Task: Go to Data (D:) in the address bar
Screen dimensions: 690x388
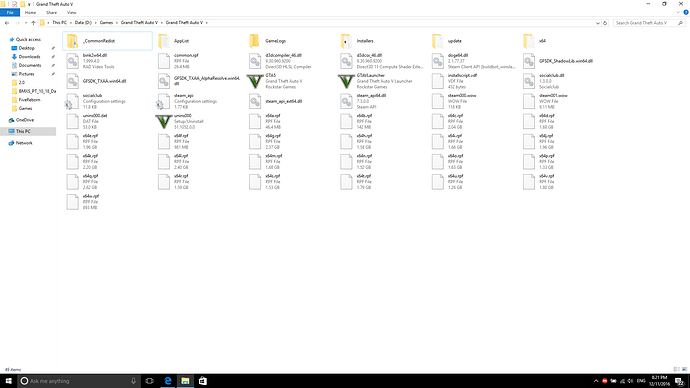Action: (x=83, y=23)
